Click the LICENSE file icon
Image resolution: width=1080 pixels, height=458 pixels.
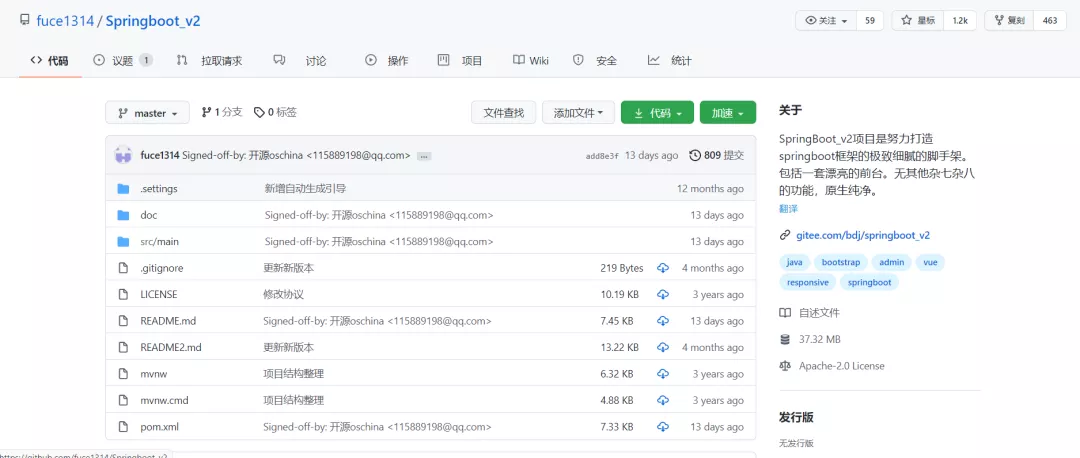(x=123, y=294)
